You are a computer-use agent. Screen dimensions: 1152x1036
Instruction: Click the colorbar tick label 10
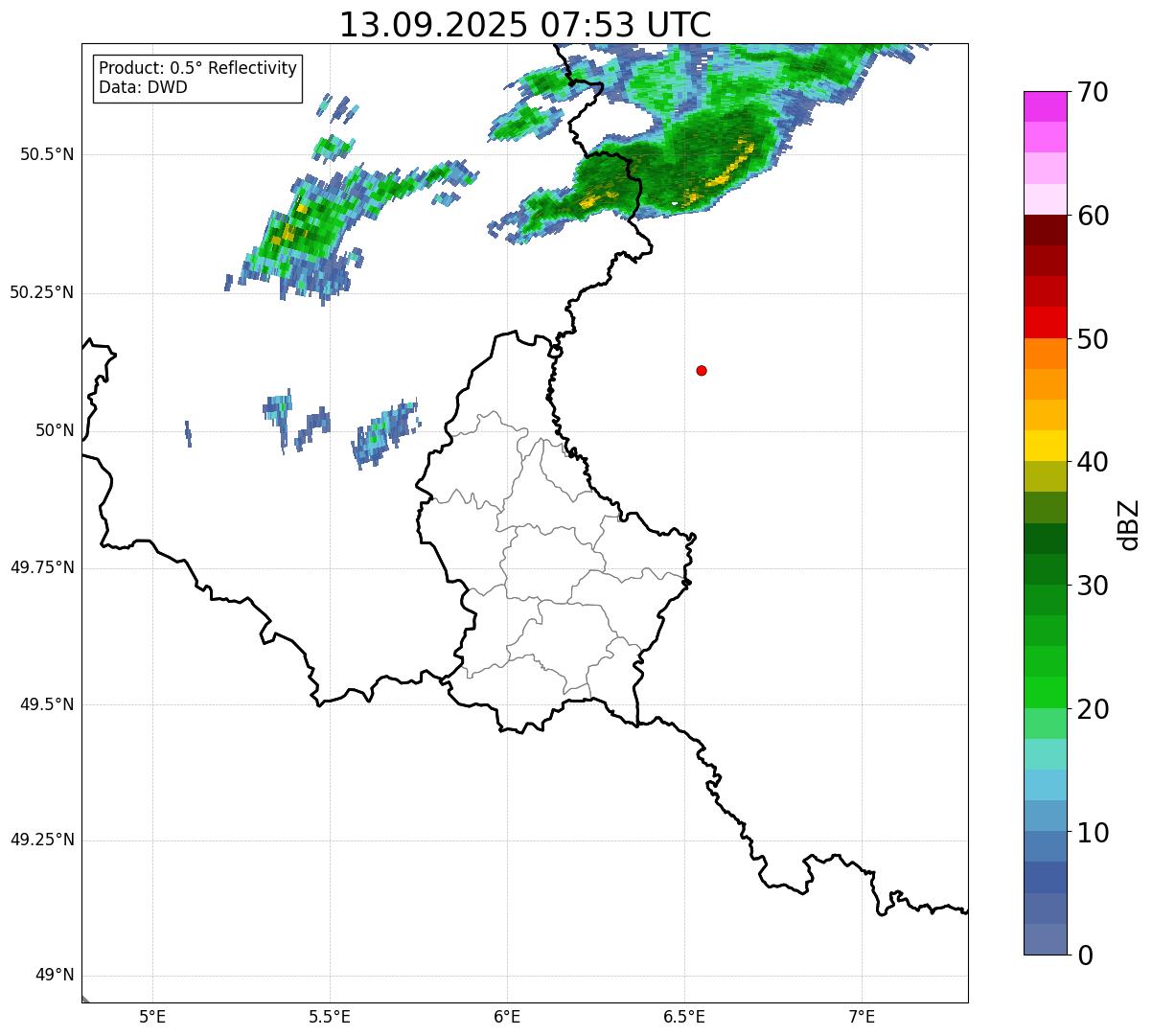pyautogui.click(x=1093, y=833)
